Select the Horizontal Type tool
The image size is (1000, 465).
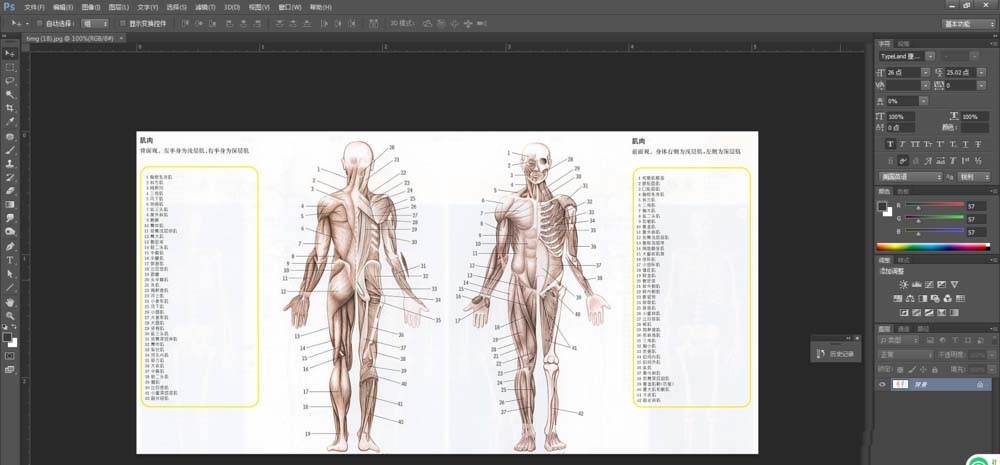(10, 259)
